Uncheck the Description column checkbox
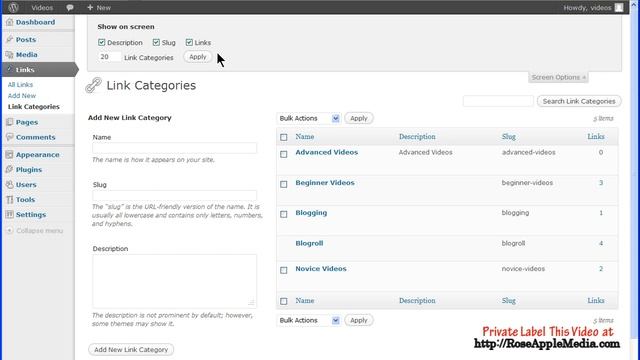The width and height of the screenshot is (640, 360). pos(102,42)
